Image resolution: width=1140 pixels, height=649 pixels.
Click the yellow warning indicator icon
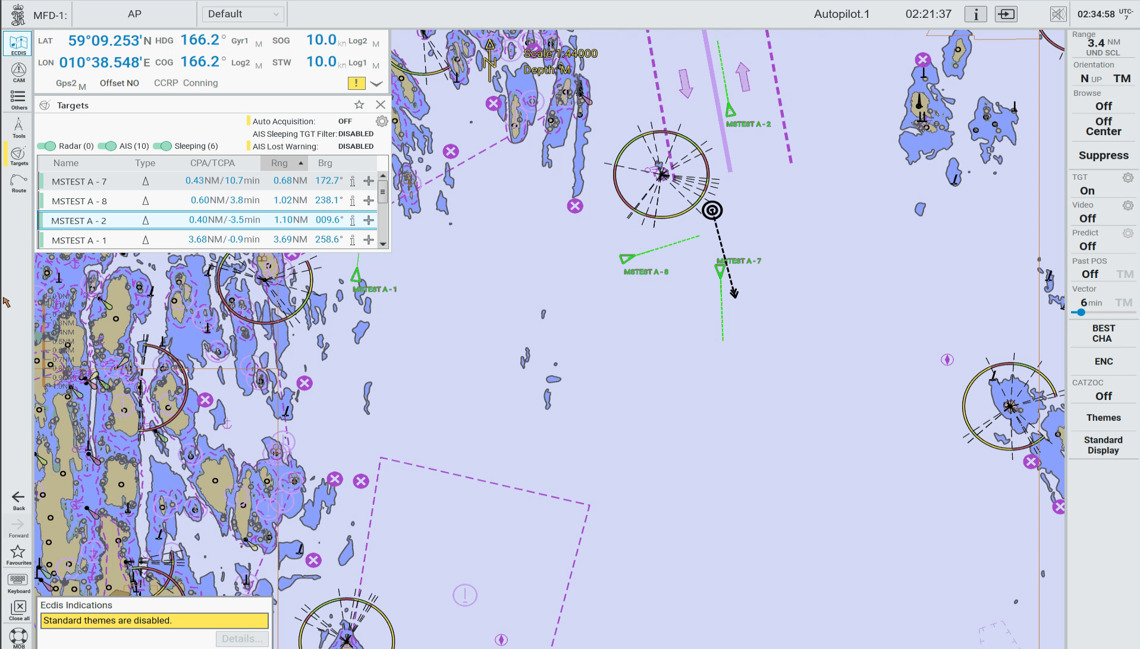(x=356, y=83)
